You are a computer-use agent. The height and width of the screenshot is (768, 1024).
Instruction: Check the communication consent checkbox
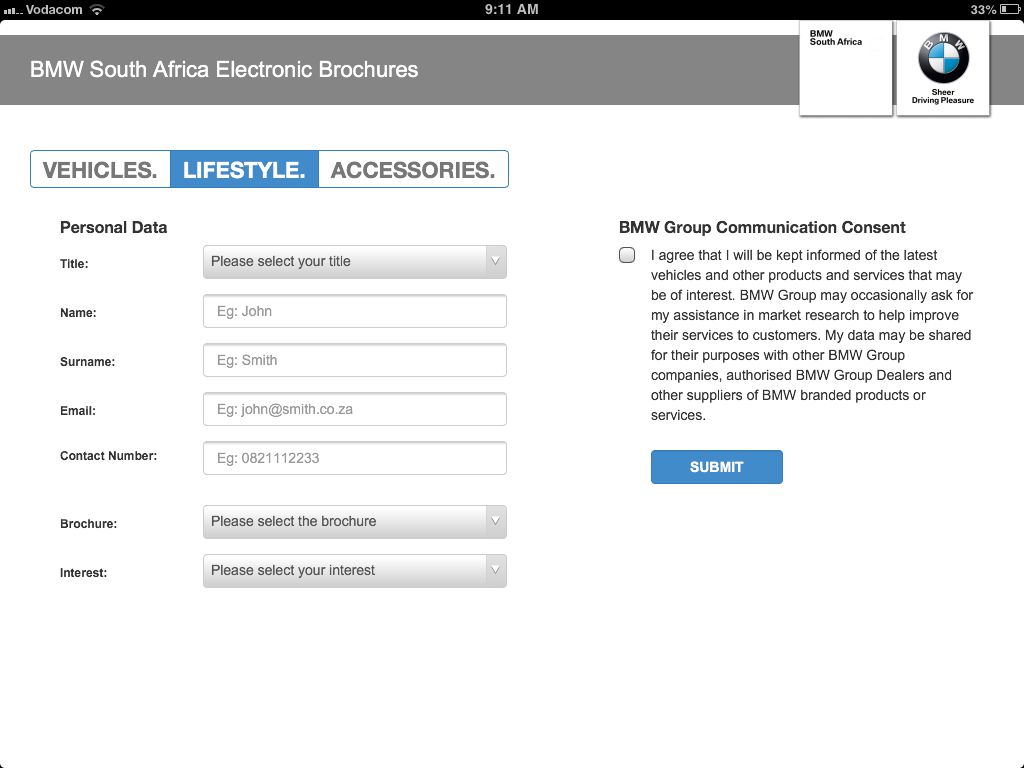627,255
